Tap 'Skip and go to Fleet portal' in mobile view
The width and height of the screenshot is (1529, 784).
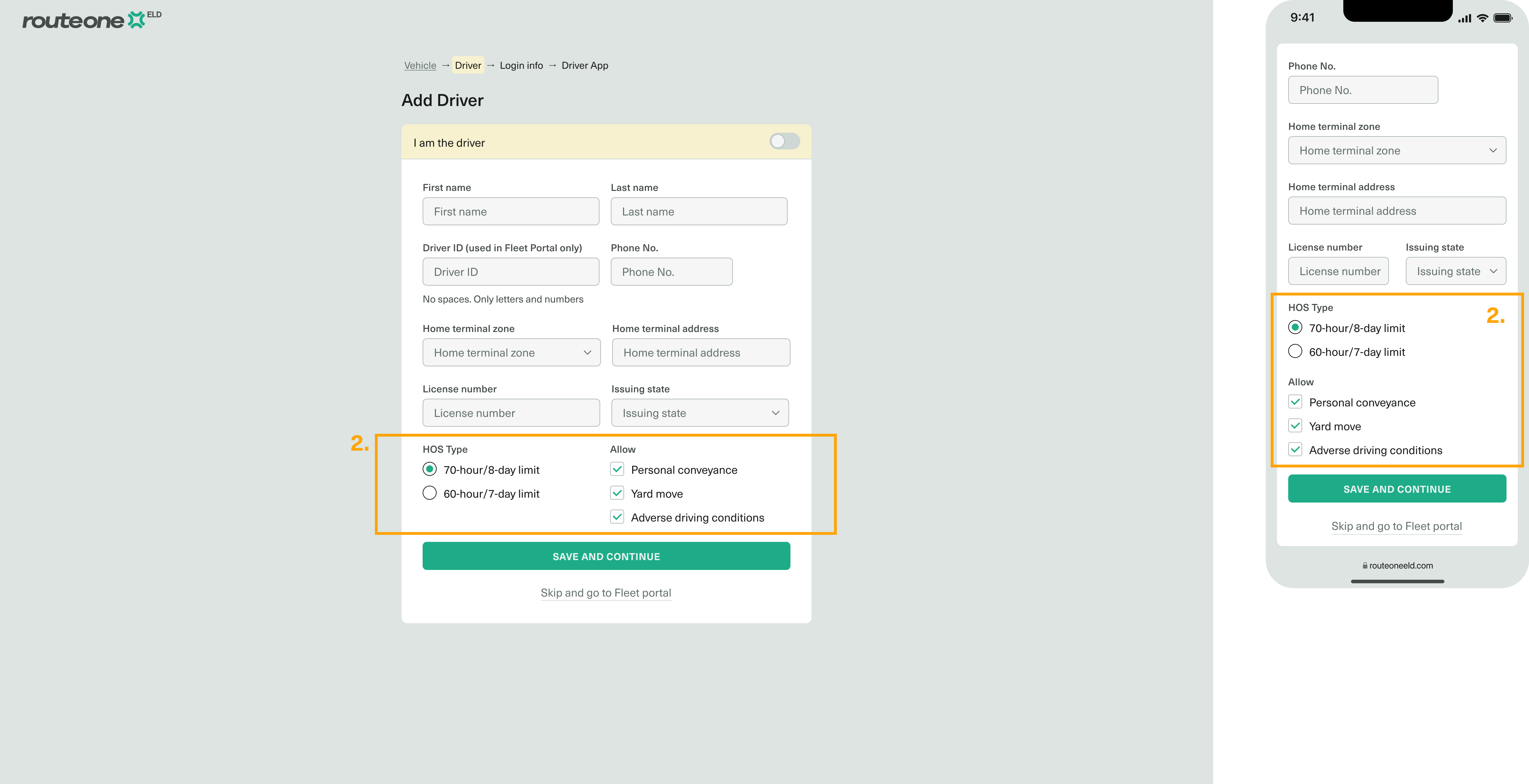pyautogui.click(x=1397, y=526)
